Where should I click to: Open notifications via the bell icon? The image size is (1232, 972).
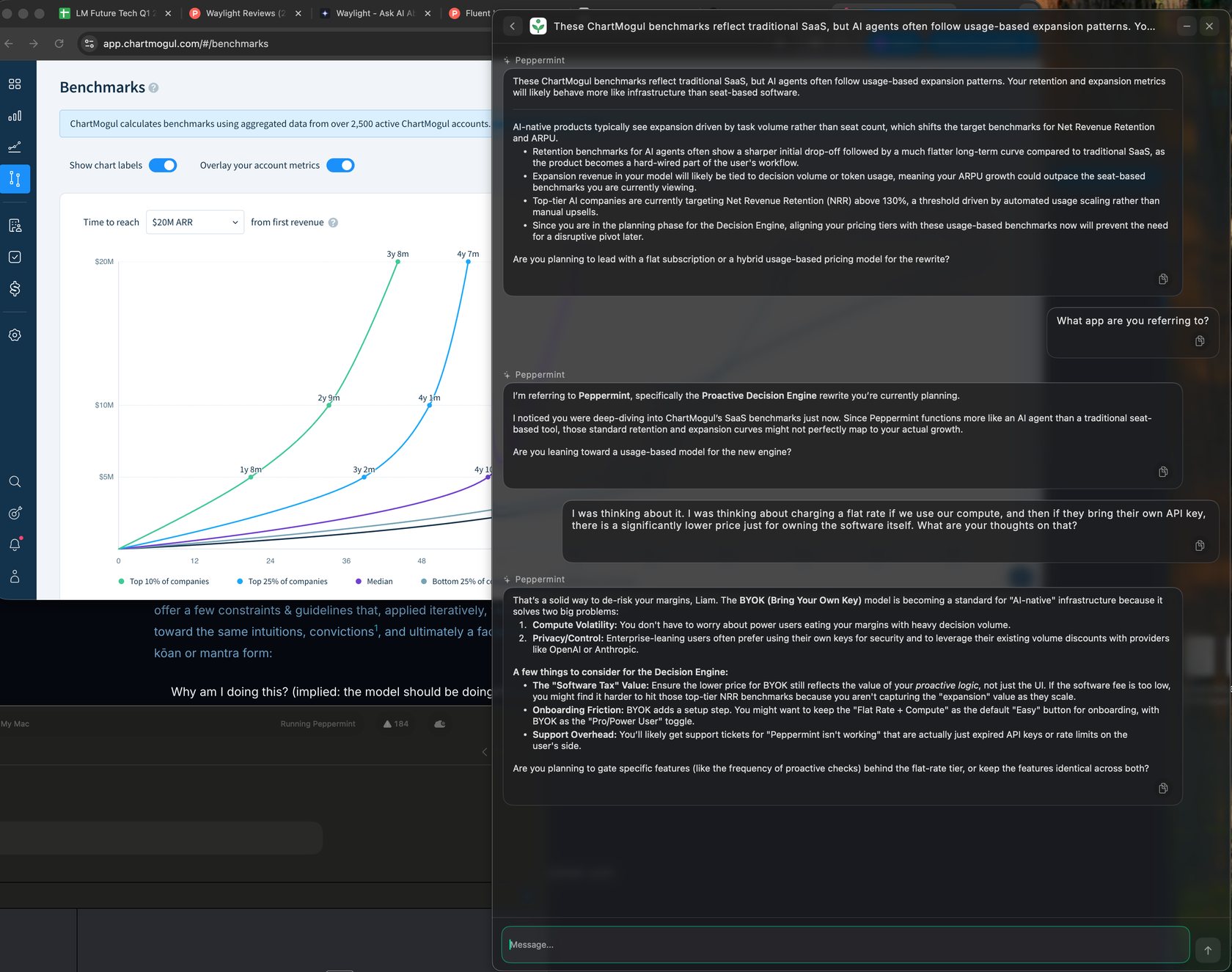[x=15, y=544]
